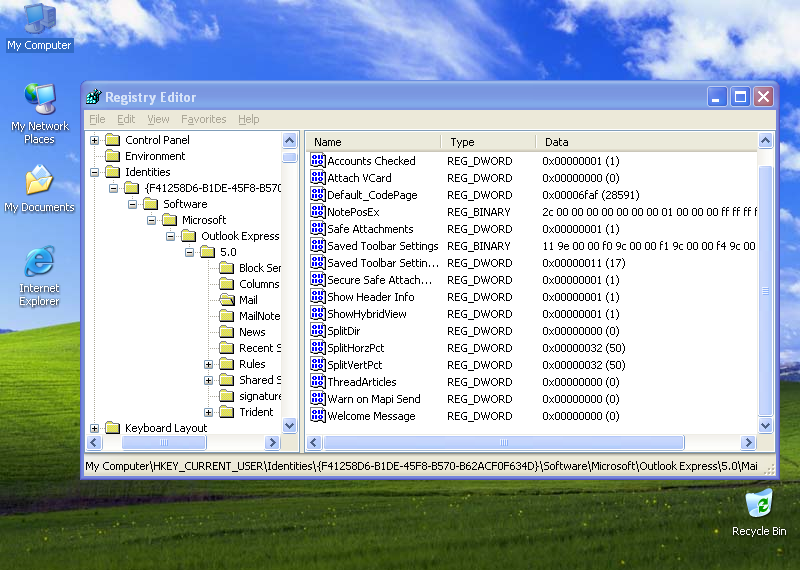The width and height of the screenshot is (800, 570).
Task: Expand the Control Panel key
Action: coord(94,140)
